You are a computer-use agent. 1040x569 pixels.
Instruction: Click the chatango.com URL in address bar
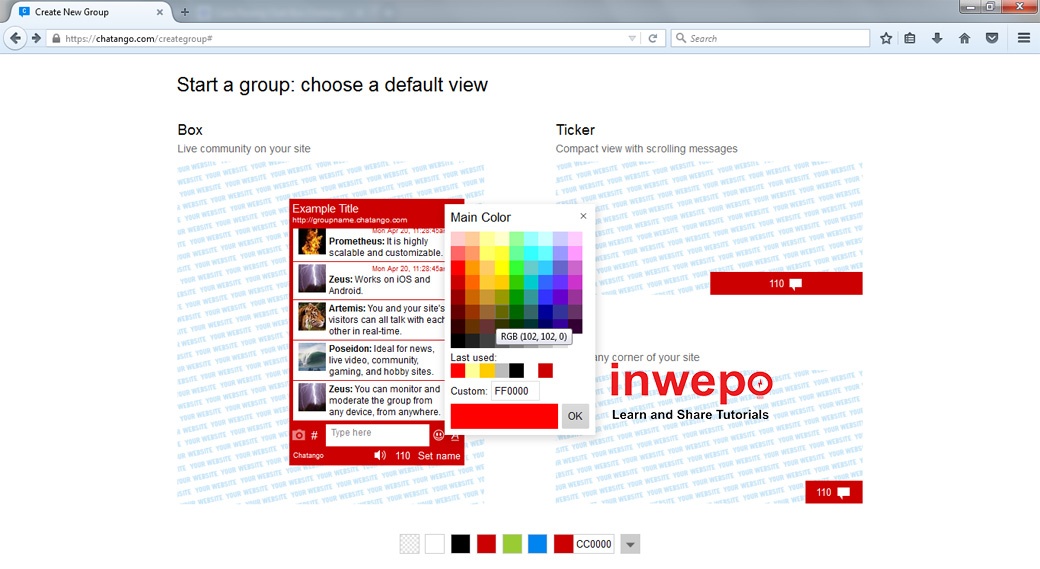(139, 38)
